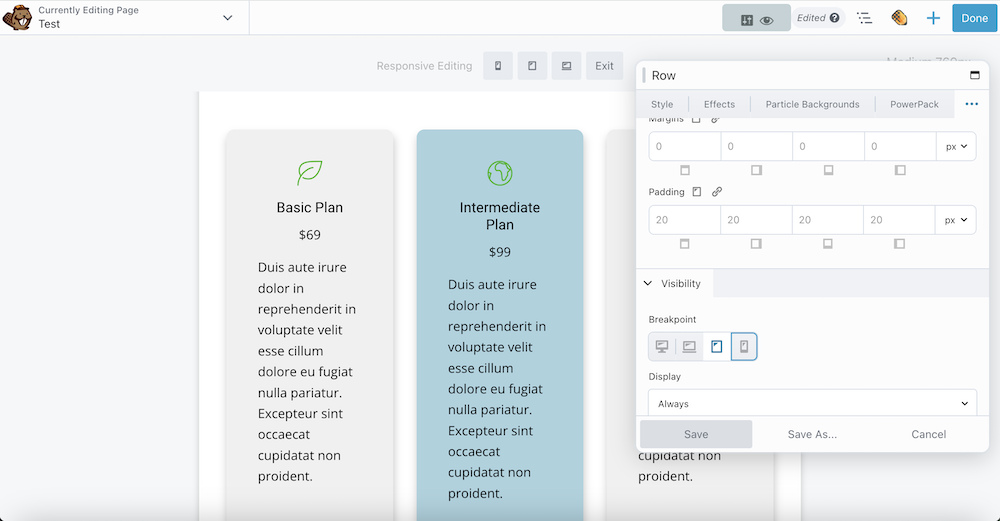Screen dimensions: 1000x521
Task: Open the padding px unit dropdown
Action: [x=956, y=220]
